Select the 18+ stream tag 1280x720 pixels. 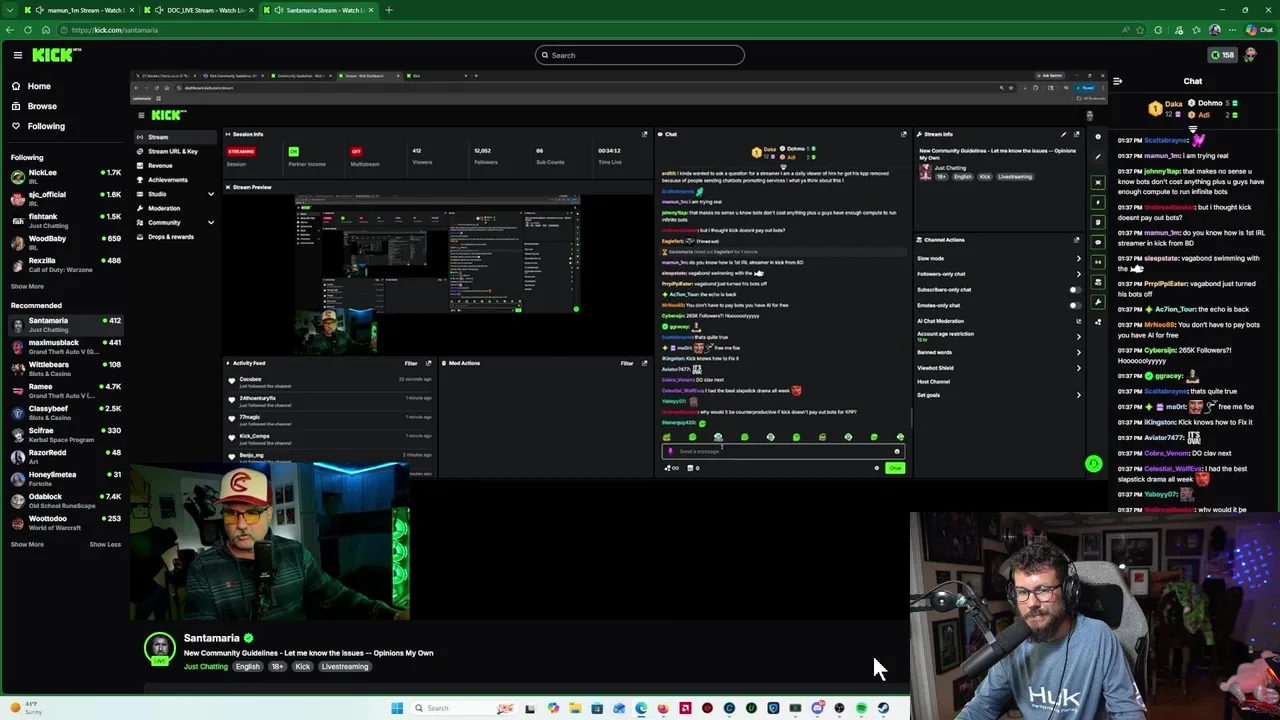[277, 666]
